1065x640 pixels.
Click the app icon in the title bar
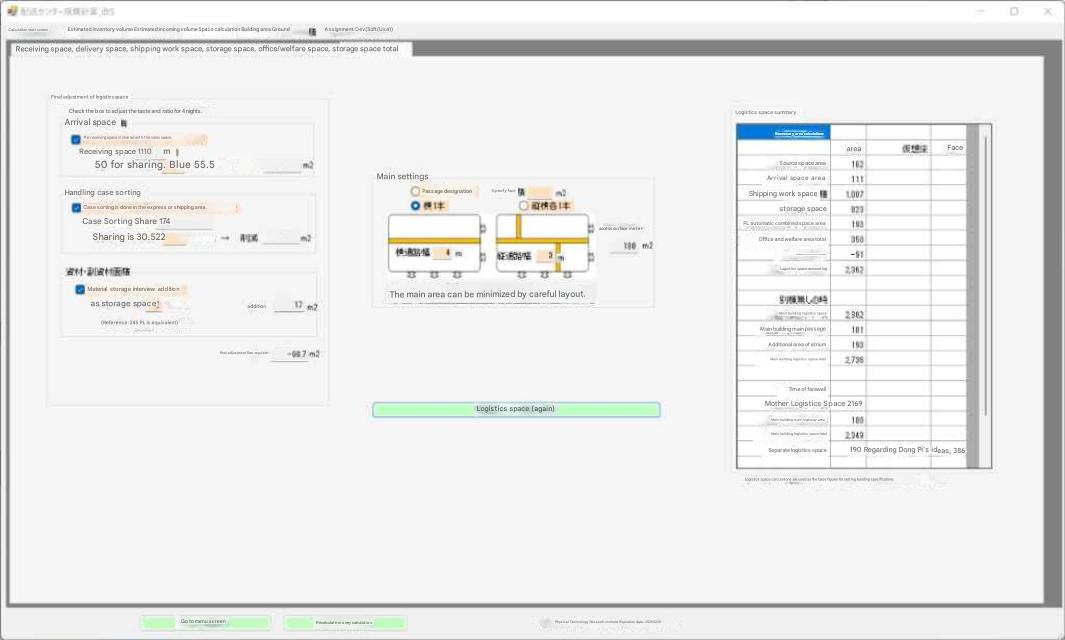12,11
